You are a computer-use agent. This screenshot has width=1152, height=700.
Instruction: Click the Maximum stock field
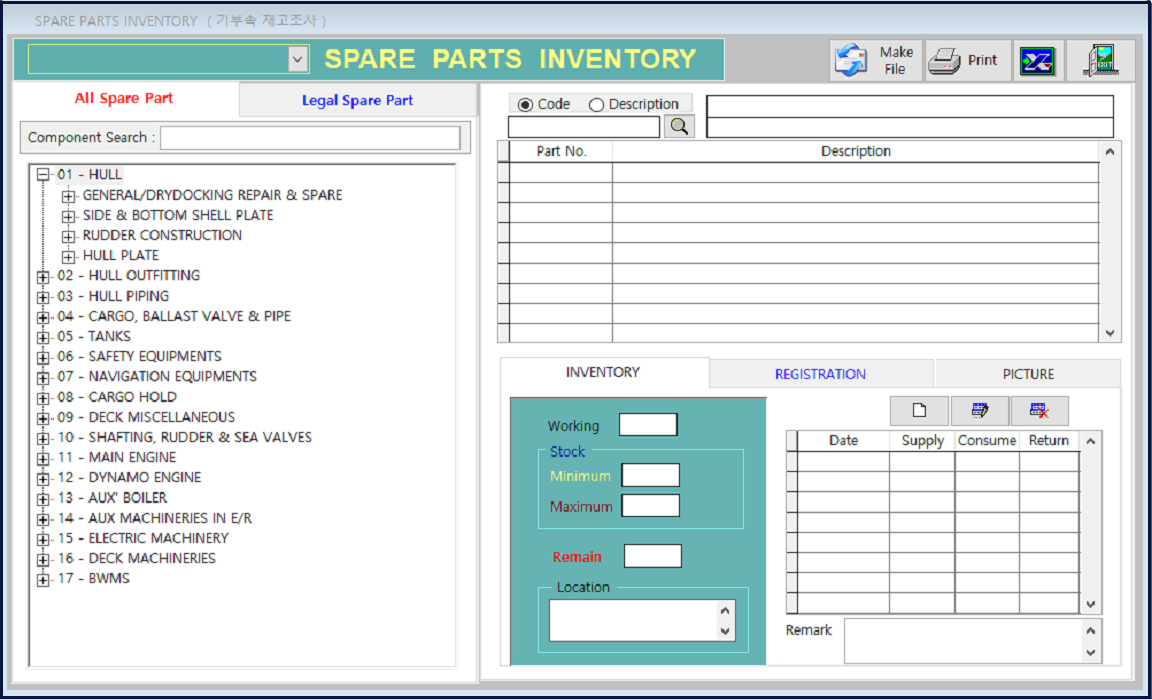click(x=650, y=505)
